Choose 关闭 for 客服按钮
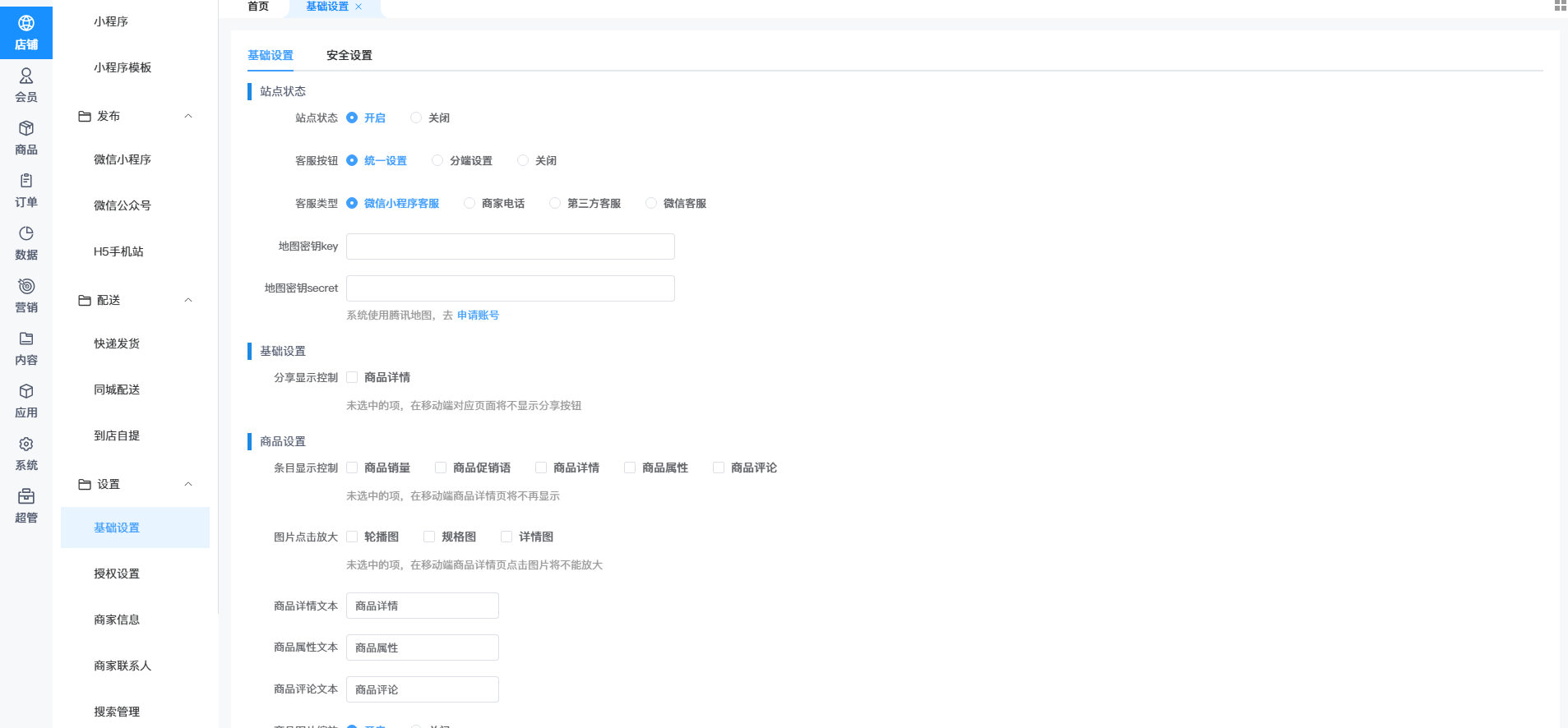The image size is (1568, 728). pos(537,160)
